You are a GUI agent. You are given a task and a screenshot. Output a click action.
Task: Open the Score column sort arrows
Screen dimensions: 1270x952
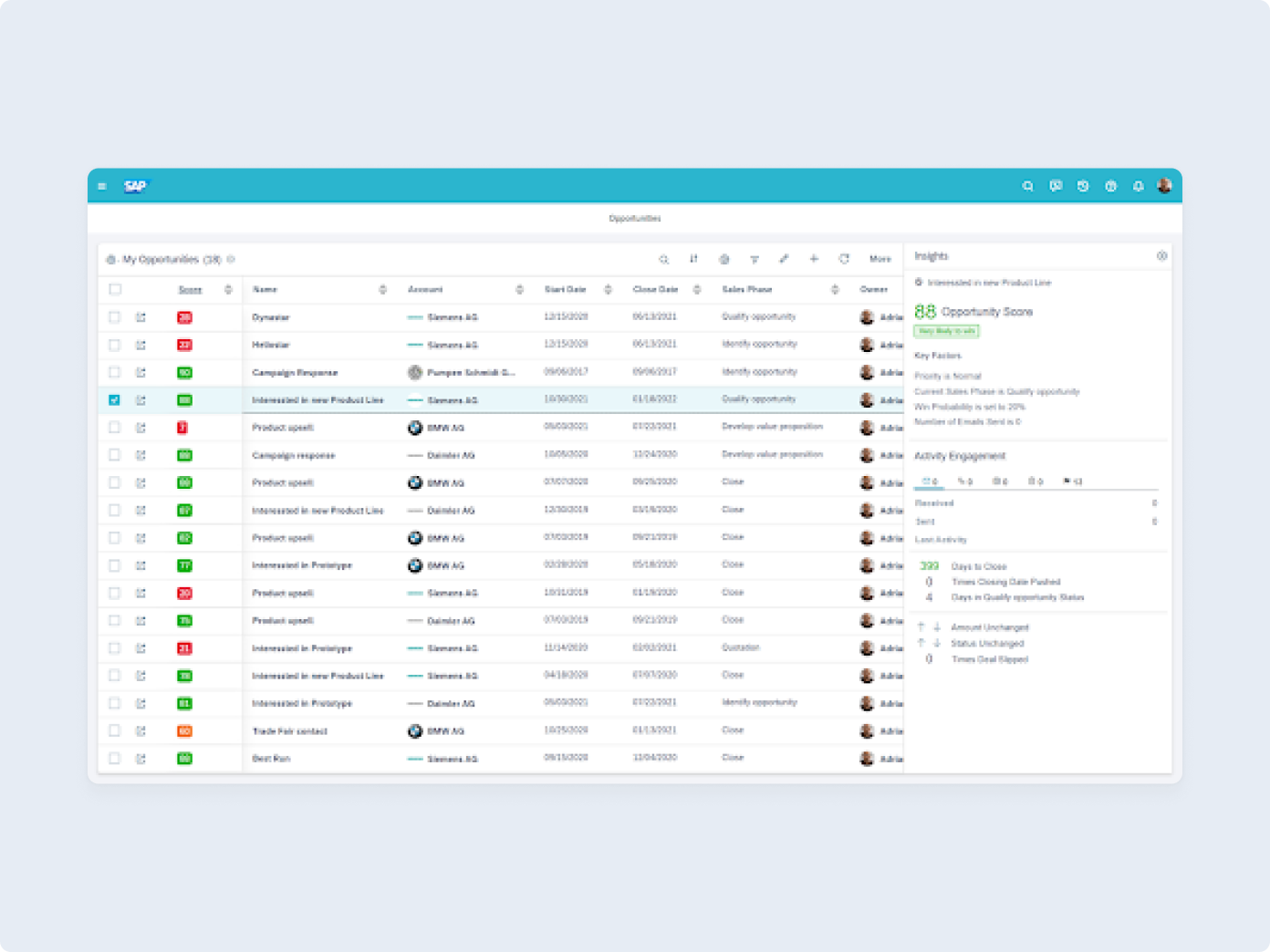tap(228, 289)
